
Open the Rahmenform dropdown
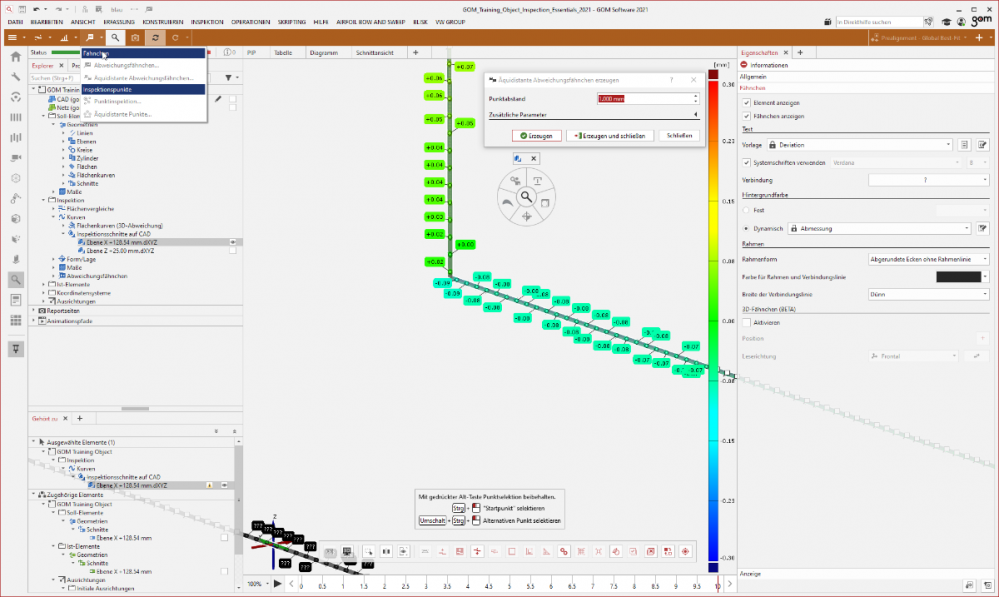[929, 259]
